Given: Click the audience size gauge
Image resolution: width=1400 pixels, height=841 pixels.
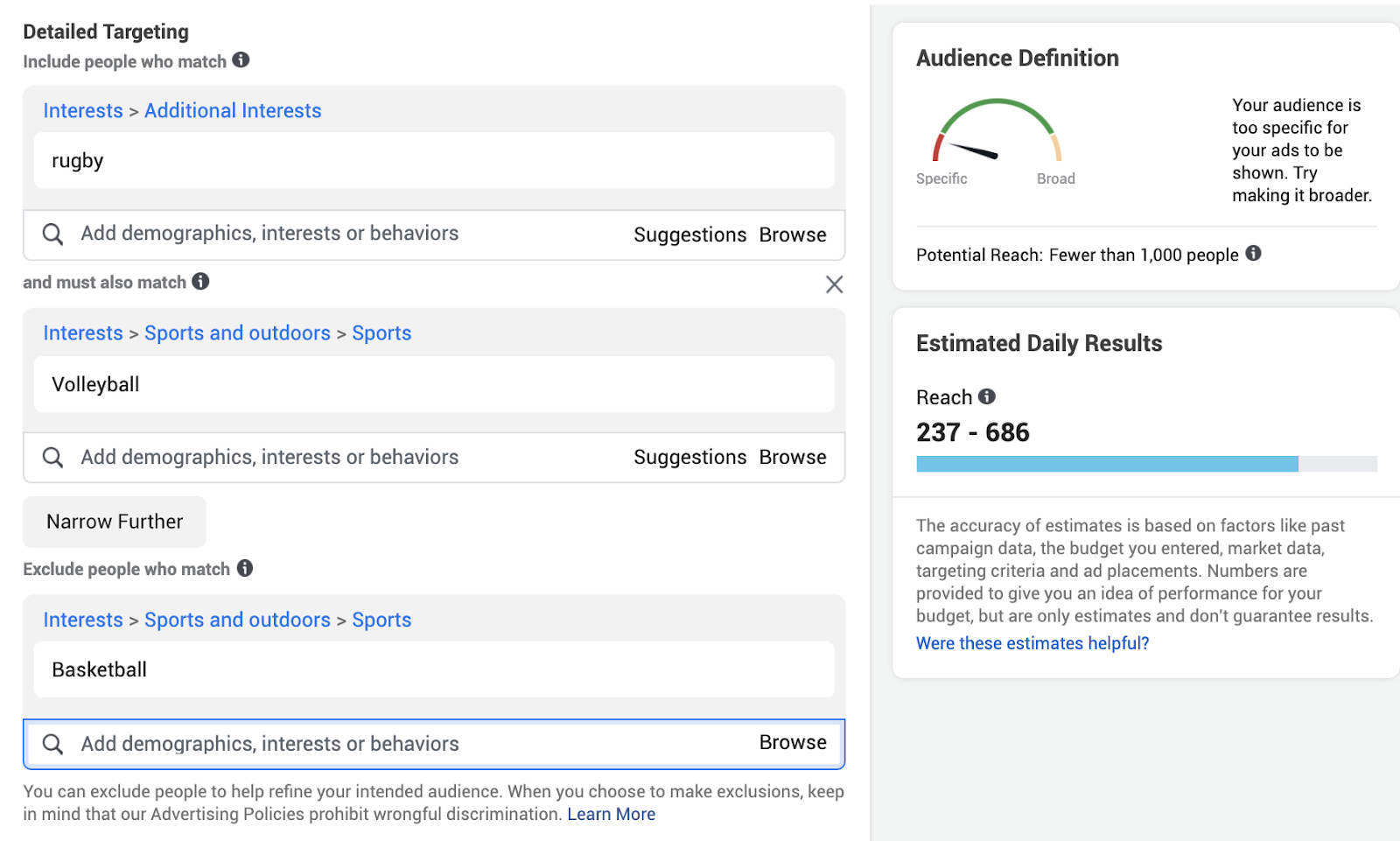Looking at the screenshot, I should (997, 131).
